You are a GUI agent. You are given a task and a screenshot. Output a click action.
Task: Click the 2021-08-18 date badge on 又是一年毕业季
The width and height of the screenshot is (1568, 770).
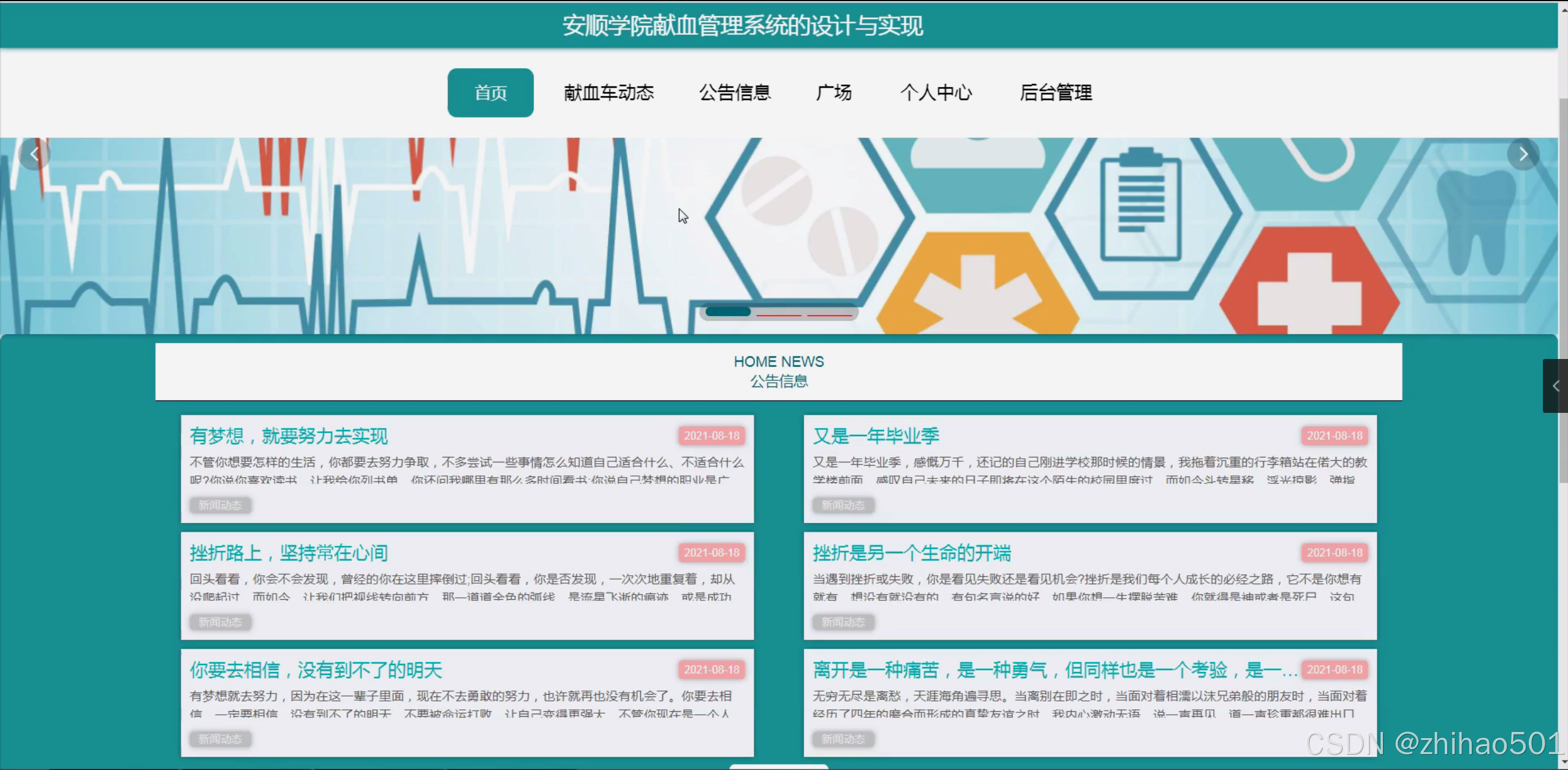click(1336, 436)
